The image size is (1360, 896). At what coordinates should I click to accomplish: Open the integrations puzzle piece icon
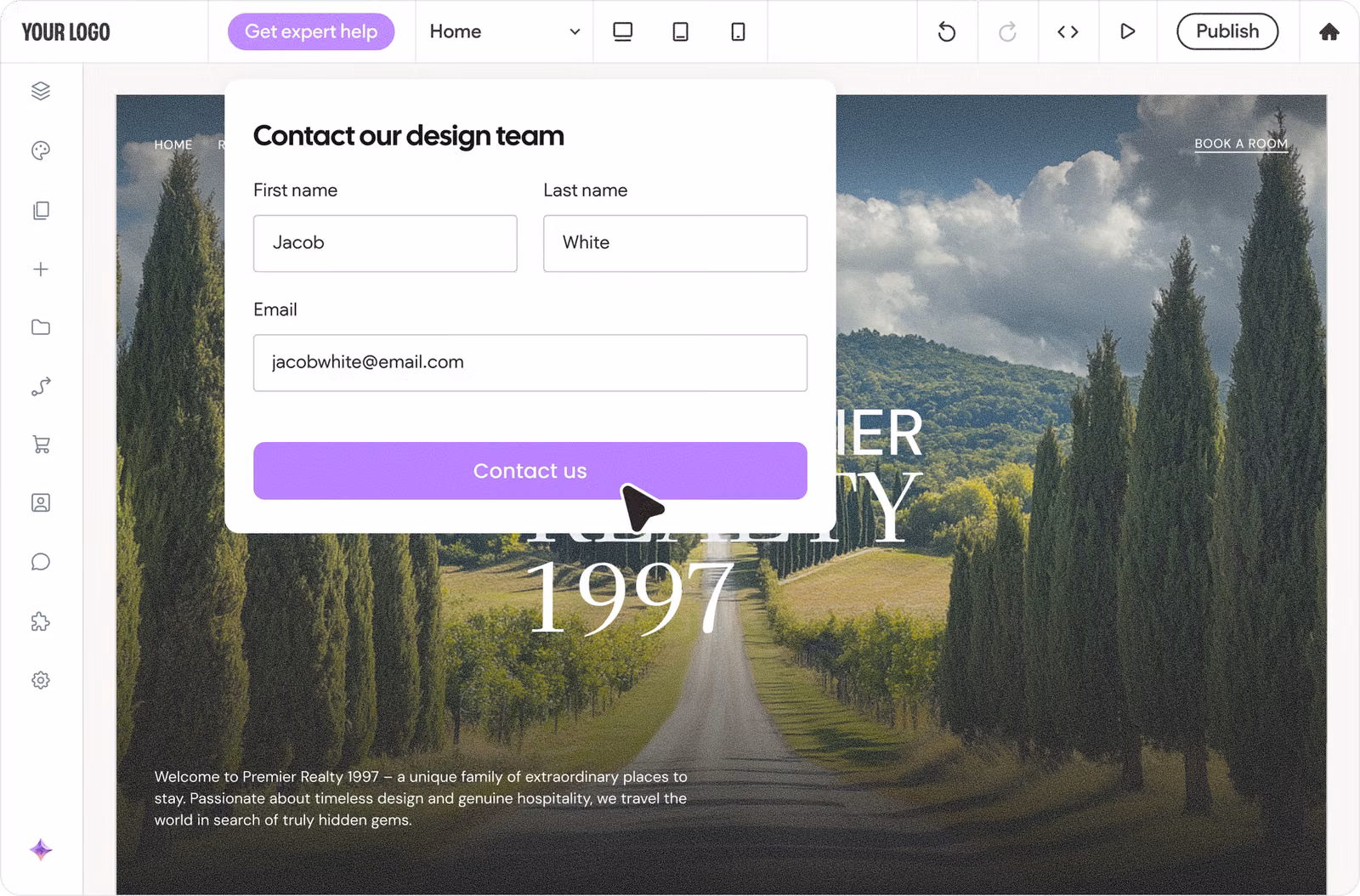click(x=41, y=621)
